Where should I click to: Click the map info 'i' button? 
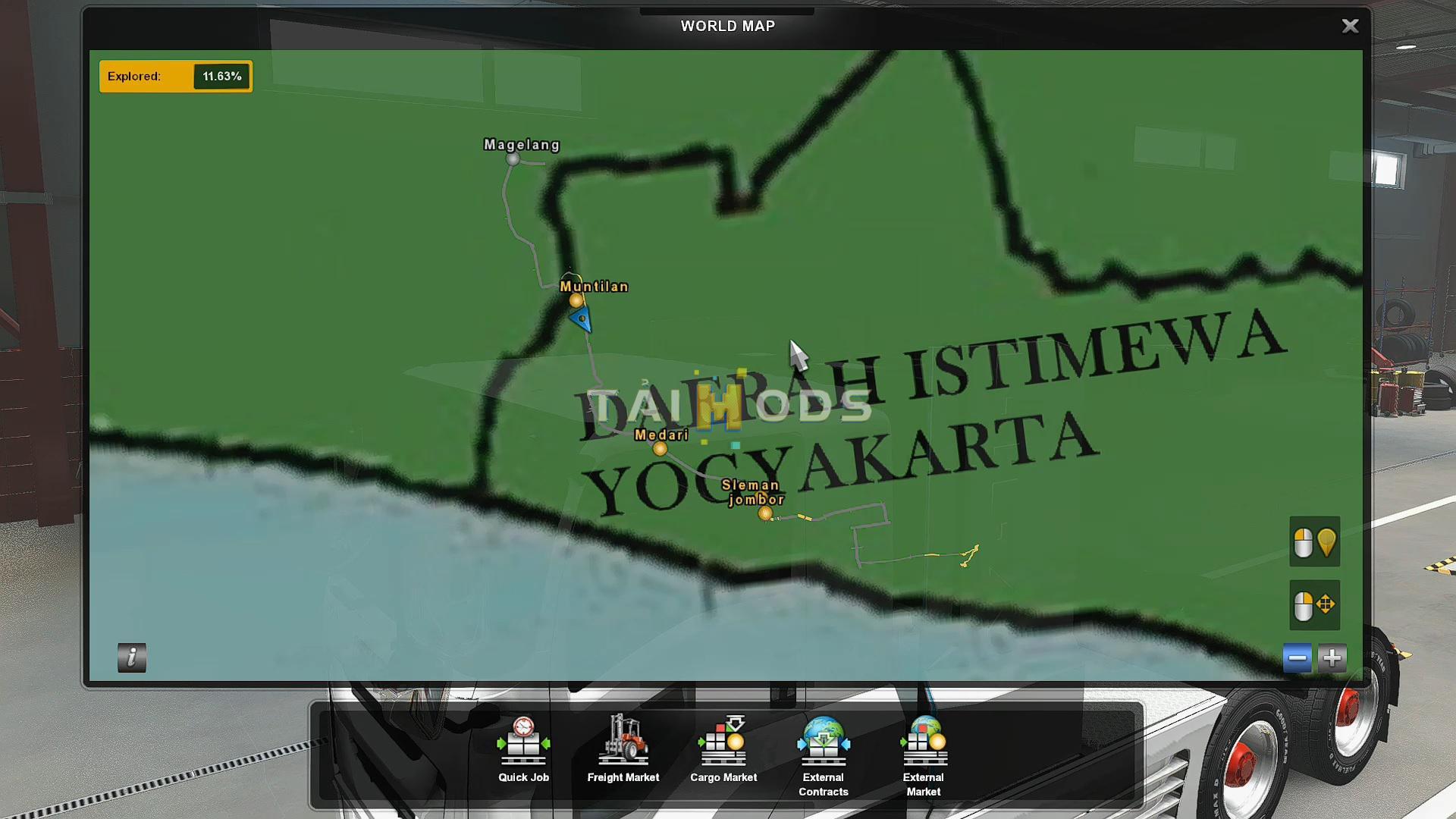[x=132, y=657]
